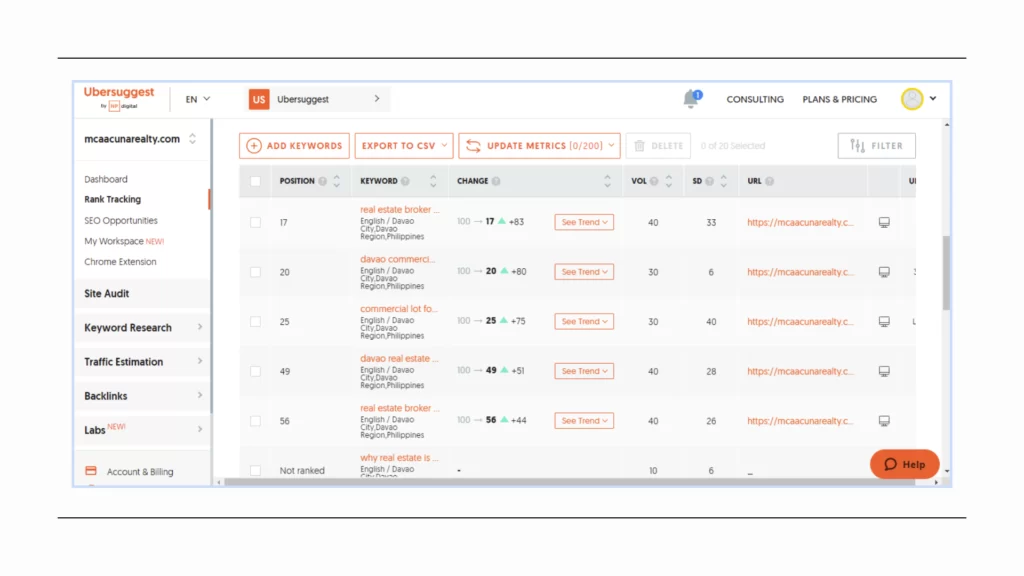
Task: Sort by the SD column arrows
Action: pos(724,181)
